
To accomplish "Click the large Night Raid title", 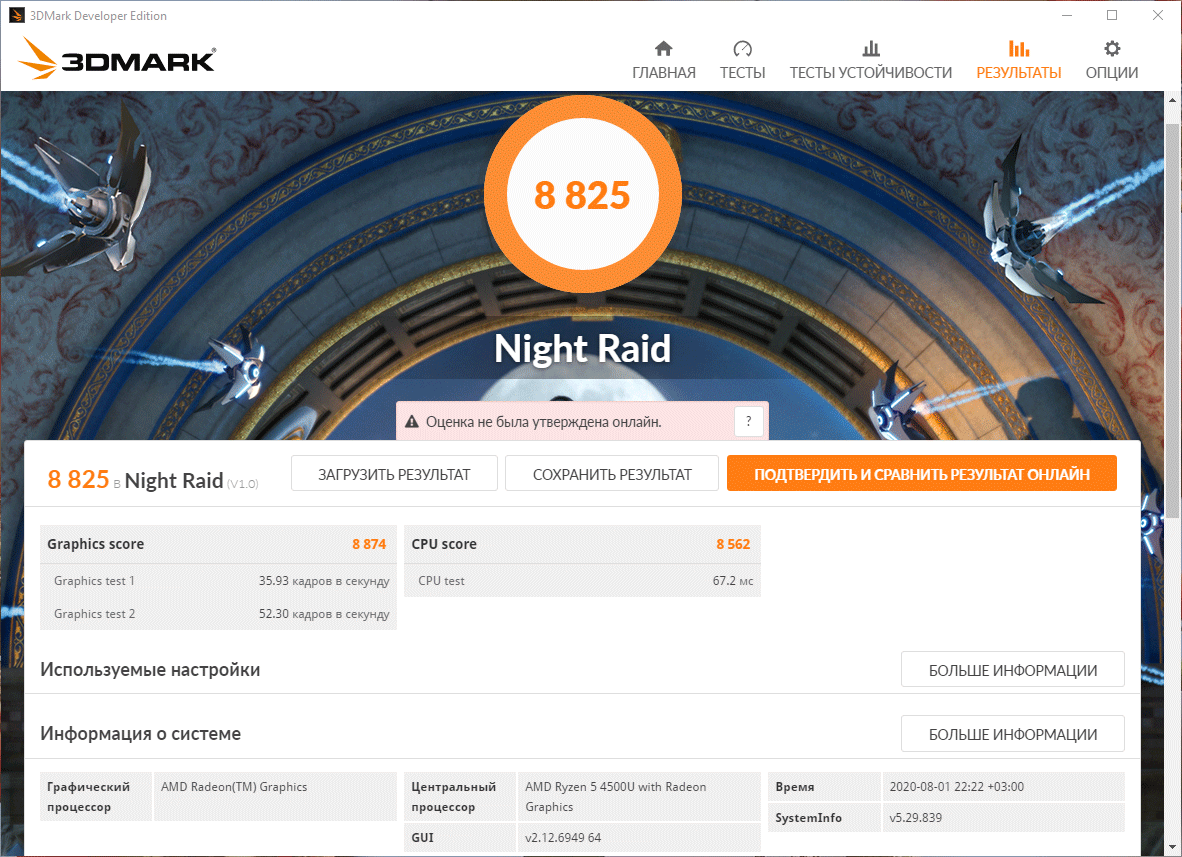I will (583, 348).
